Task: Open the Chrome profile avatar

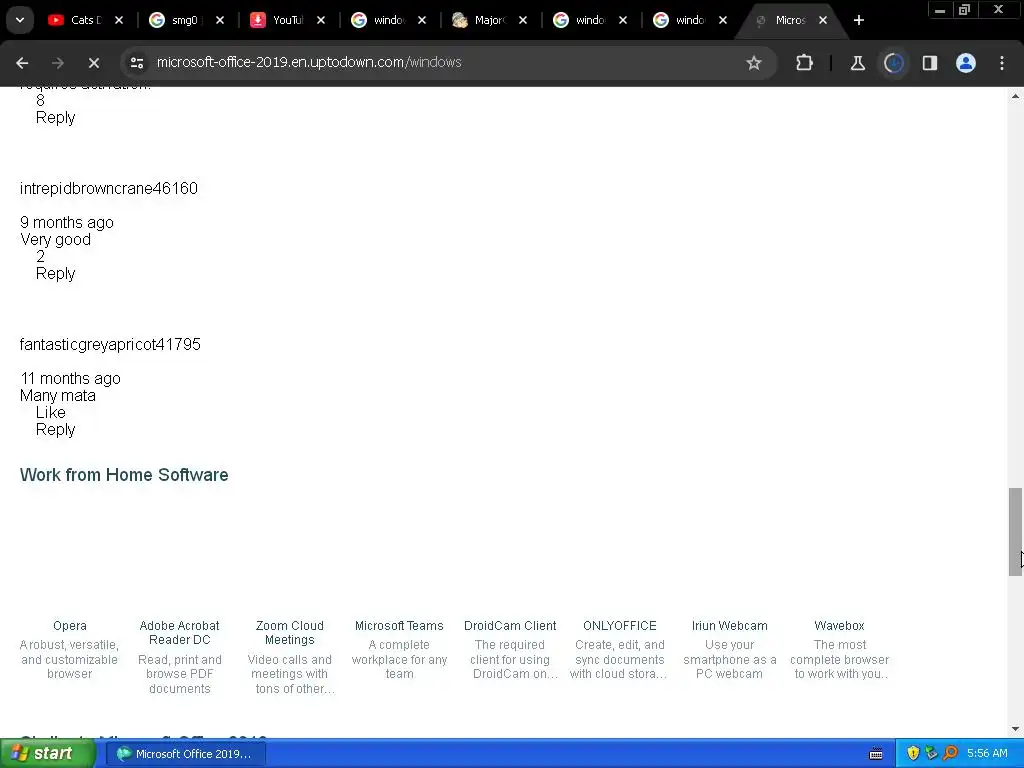Action: point(966,63)
